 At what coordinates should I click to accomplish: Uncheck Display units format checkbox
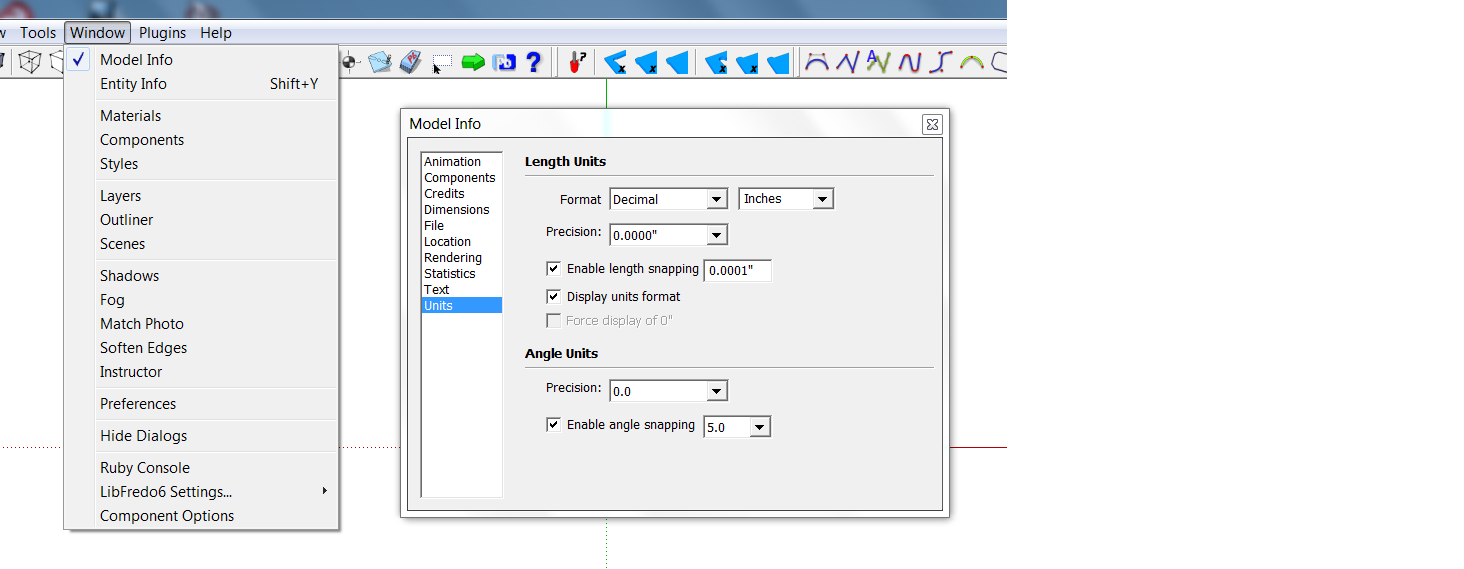click(x=553, y=297)
